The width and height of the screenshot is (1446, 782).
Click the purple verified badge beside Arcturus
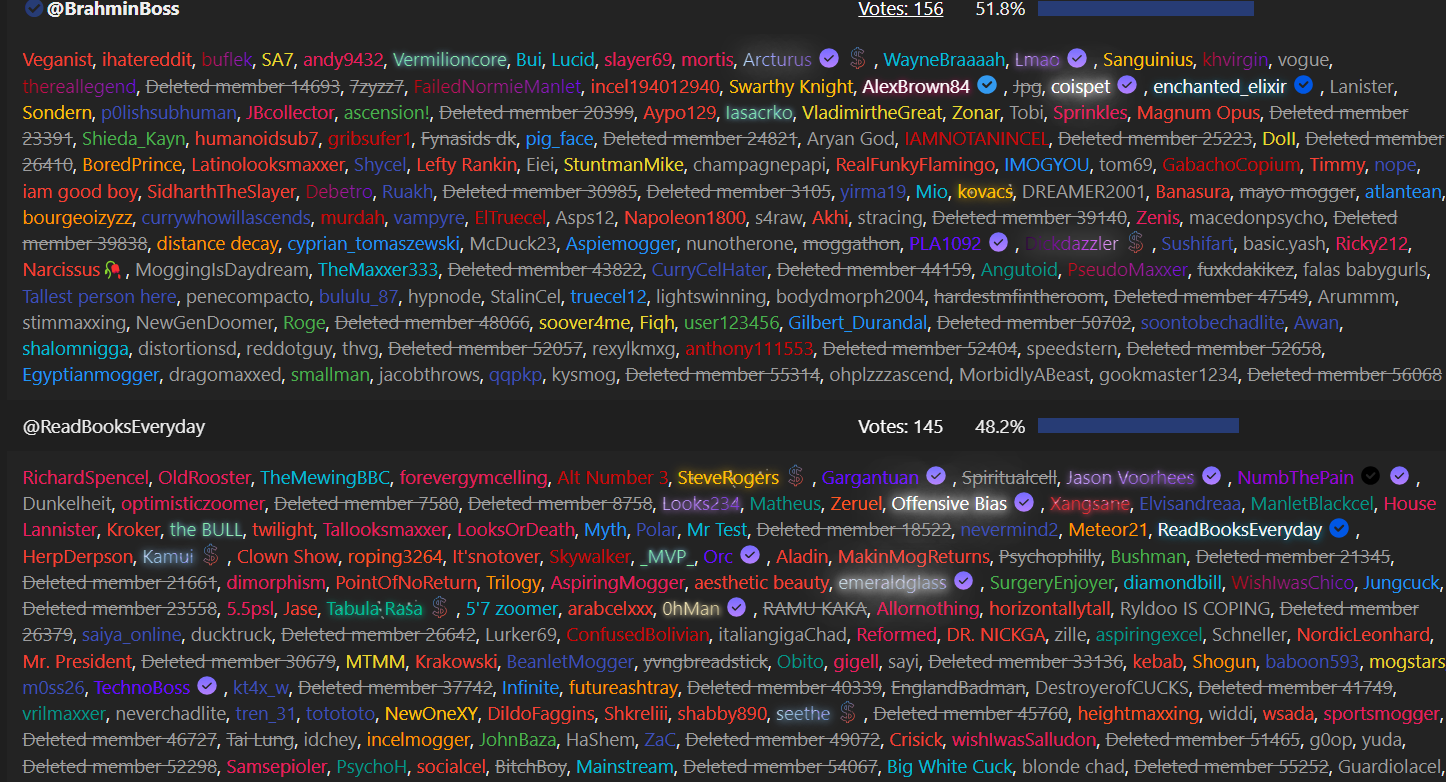(828, 59)
